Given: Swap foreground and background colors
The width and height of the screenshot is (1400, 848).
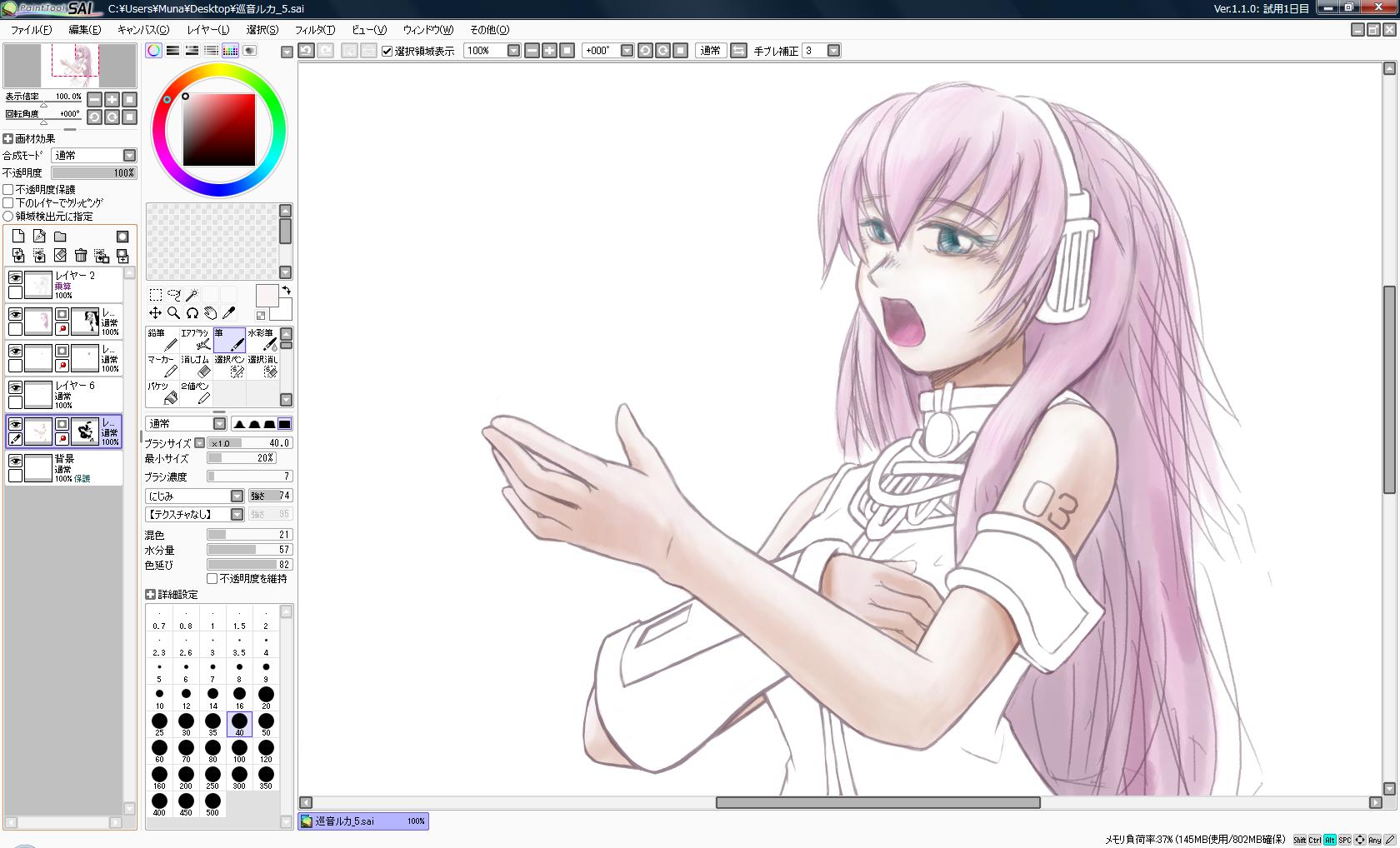Looking at the screenshot, I should click(286, 290).
